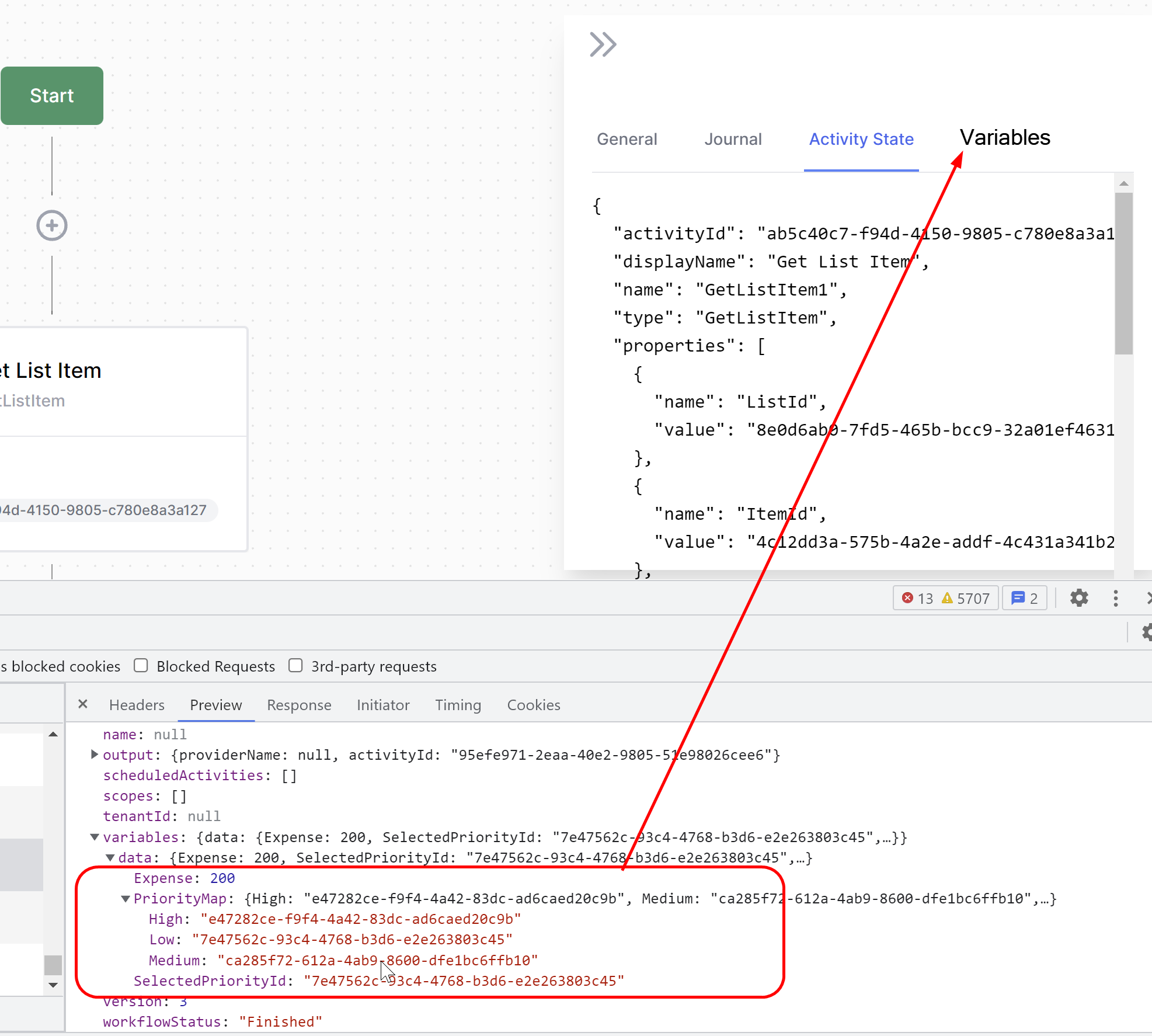Image resolution: width=1152 pixels, height=1036 pixels.
Task: Collapse the variables tree
Action: [x=94, y=837]
